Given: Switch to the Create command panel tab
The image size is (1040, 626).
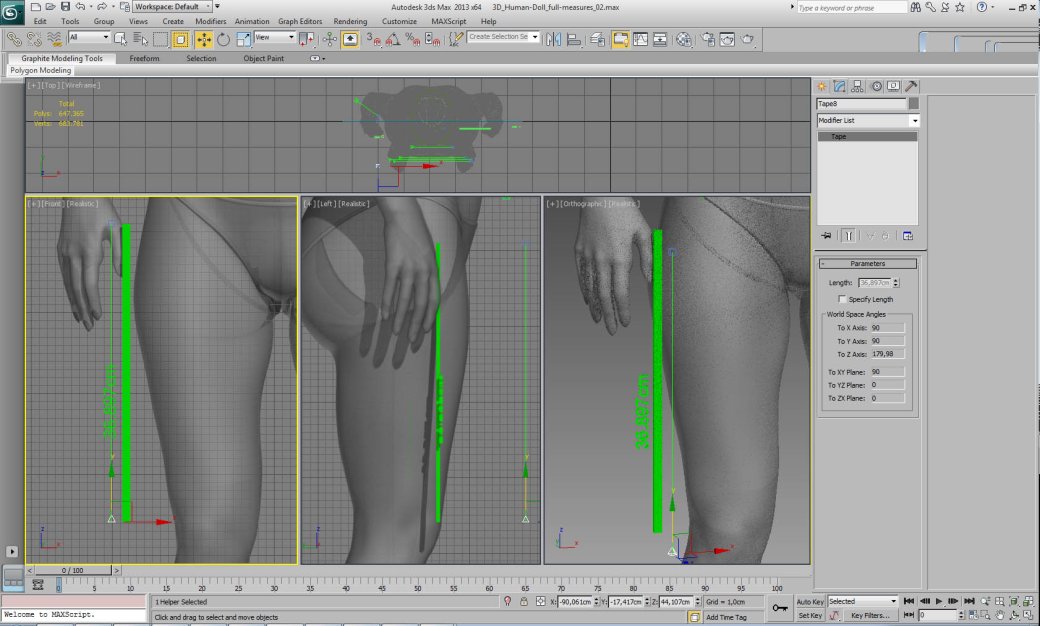Looking at the screenshot, I should (x=822, y=86).
